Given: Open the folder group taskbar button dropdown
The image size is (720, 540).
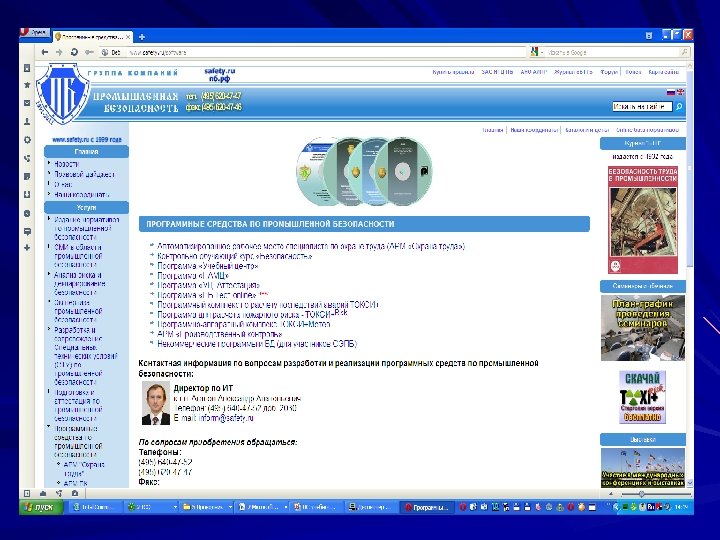Looking at the screenshot, I should [230, 507].
